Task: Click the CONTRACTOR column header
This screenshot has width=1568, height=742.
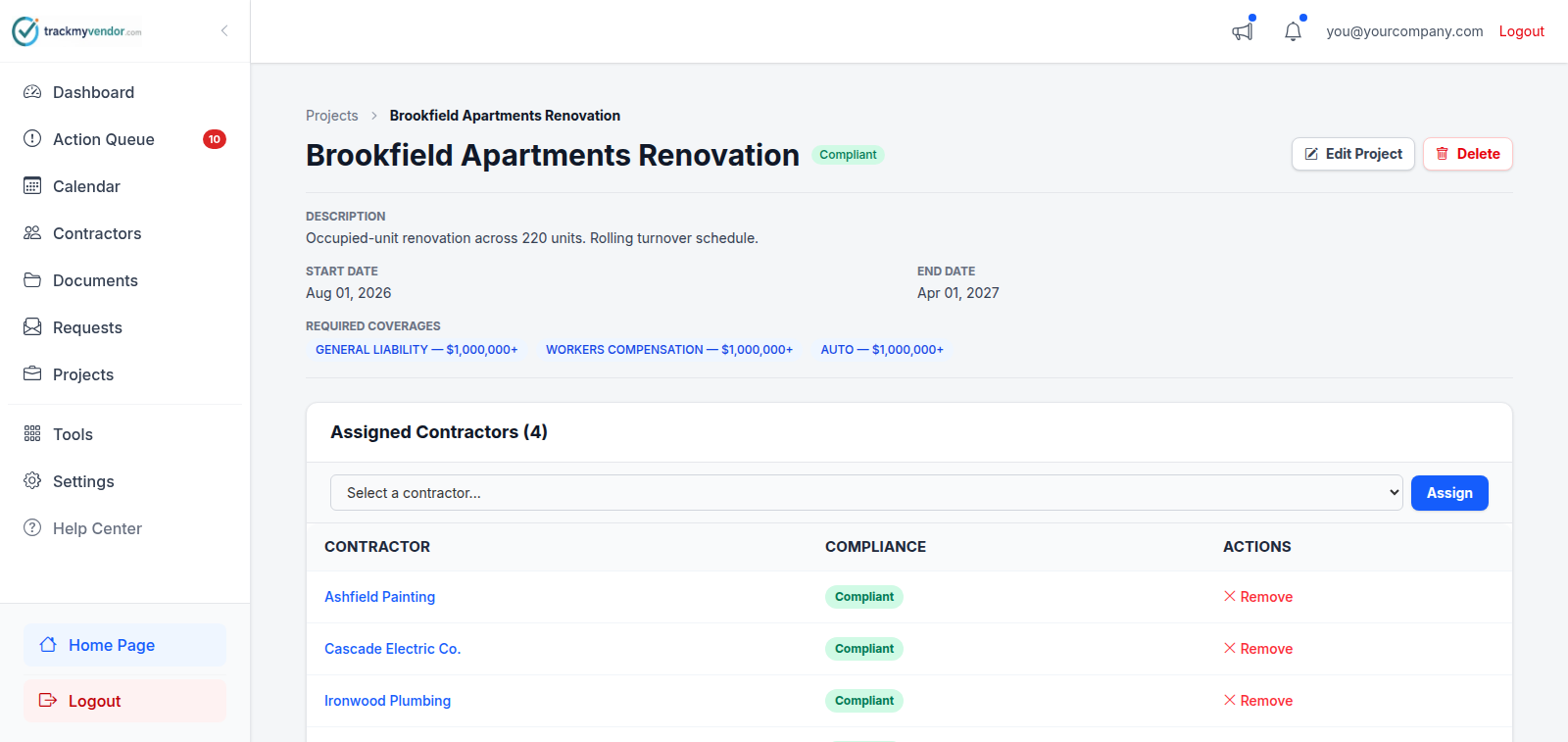Action: [x=377, y=547]
